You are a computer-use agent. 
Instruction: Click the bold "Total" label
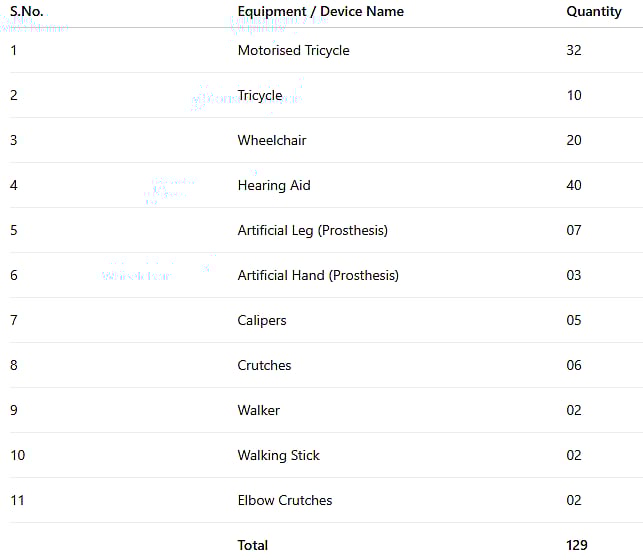tap(252, 545)
